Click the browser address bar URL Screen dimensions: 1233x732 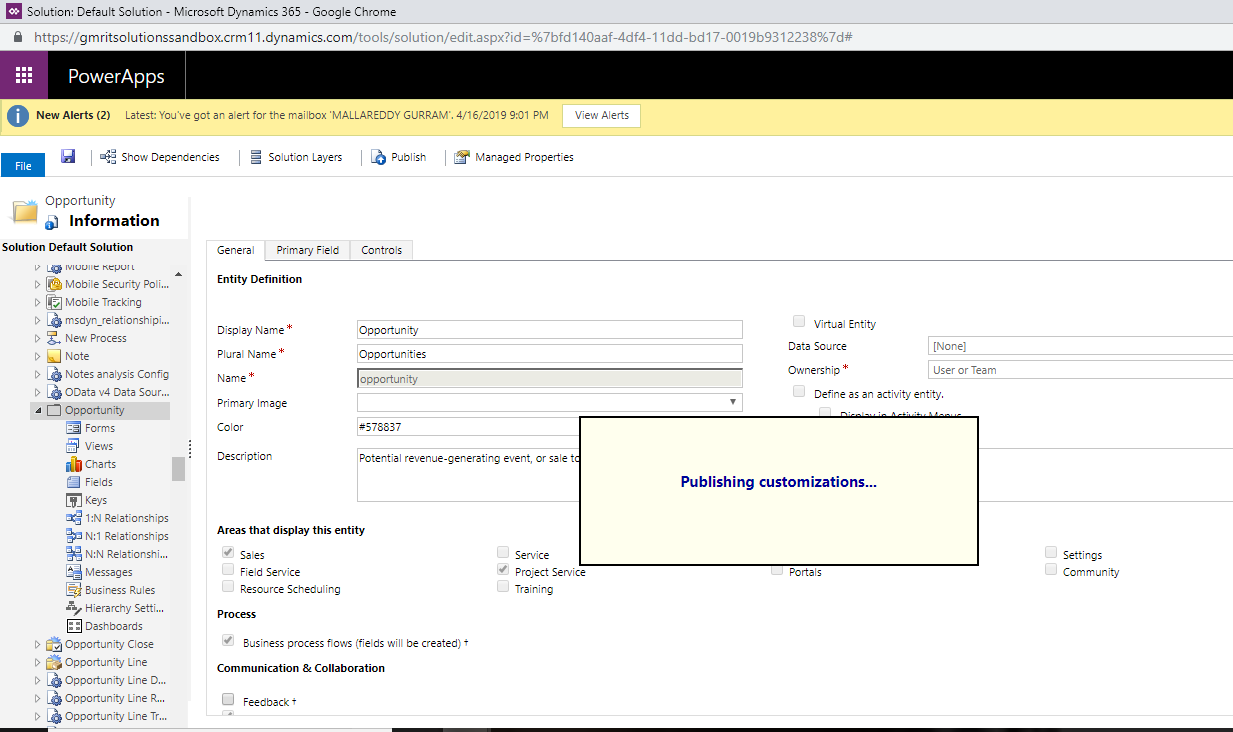(442, 37)
